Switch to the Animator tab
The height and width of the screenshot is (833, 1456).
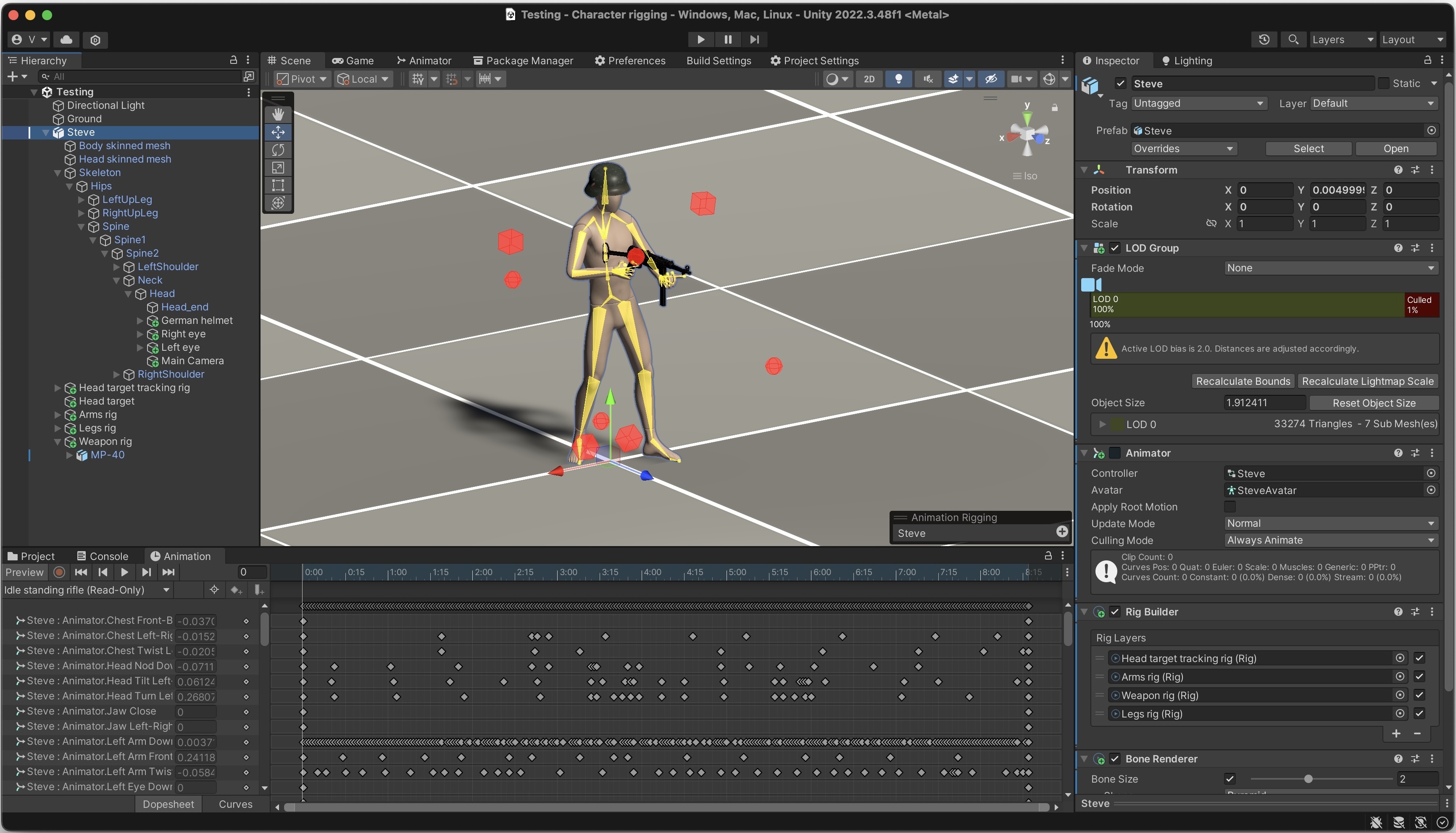[424, 60]
